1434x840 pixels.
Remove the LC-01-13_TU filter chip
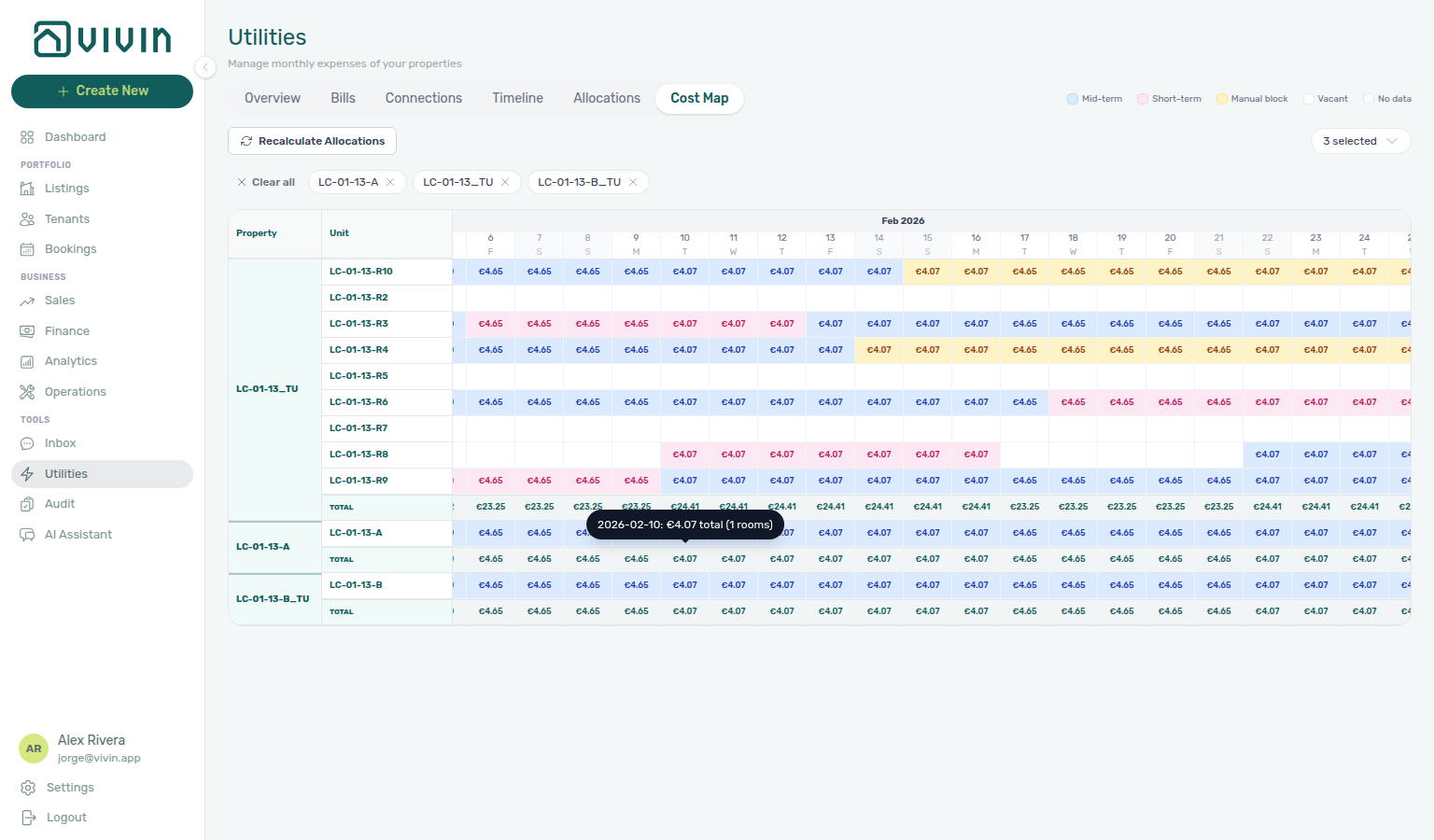tap(505, 182)
